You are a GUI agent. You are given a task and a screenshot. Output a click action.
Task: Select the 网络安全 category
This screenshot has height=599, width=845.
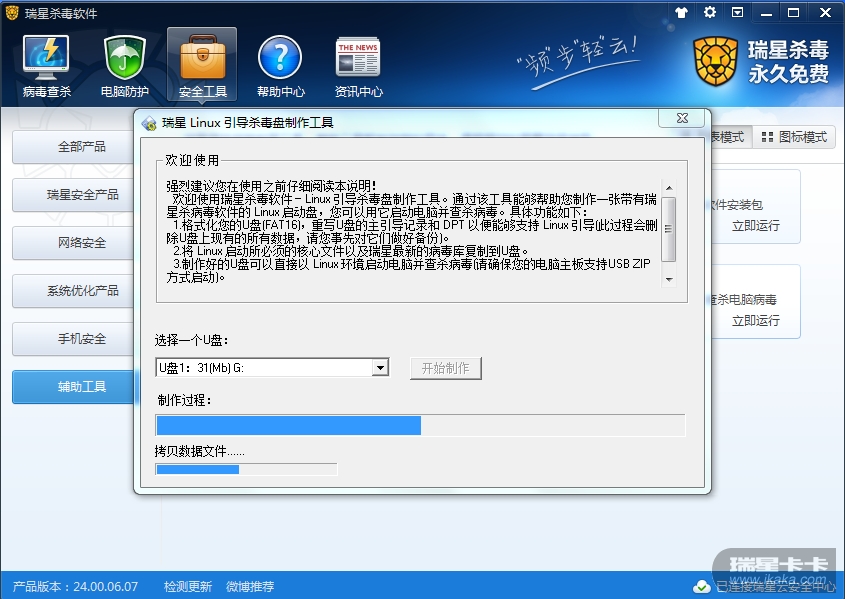click(x=73, y=242)
